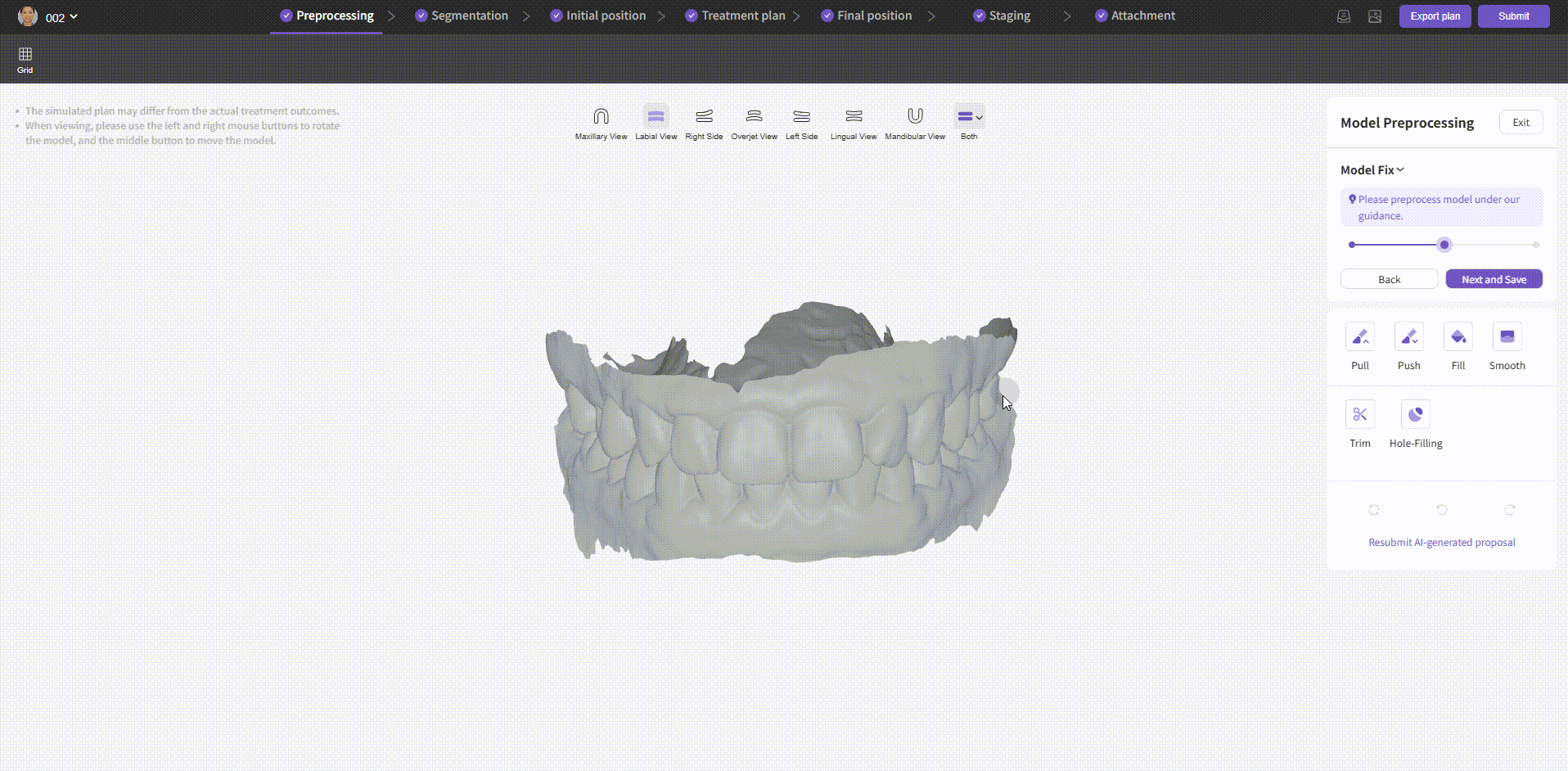1568x771 pixels.
Task: Toggle the Grid display icon
Action: point(25,60)
